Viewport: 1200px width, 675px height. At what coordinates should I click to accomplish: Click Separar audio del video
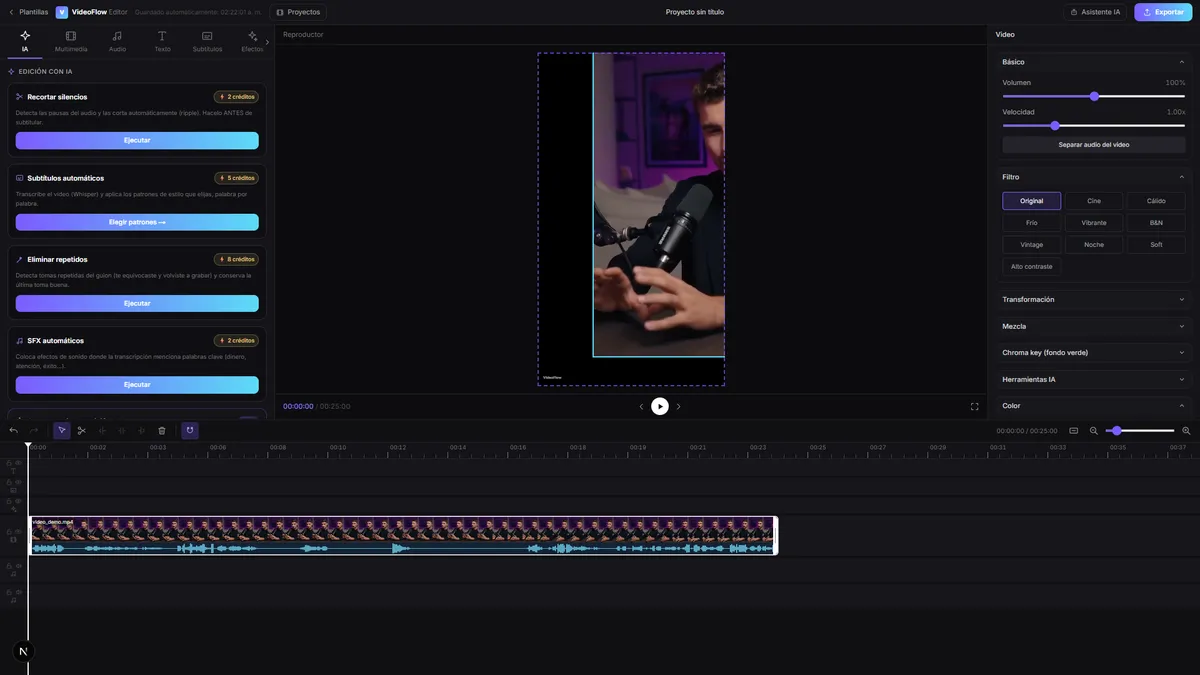pyautogui.click(x=1094, y=145)
